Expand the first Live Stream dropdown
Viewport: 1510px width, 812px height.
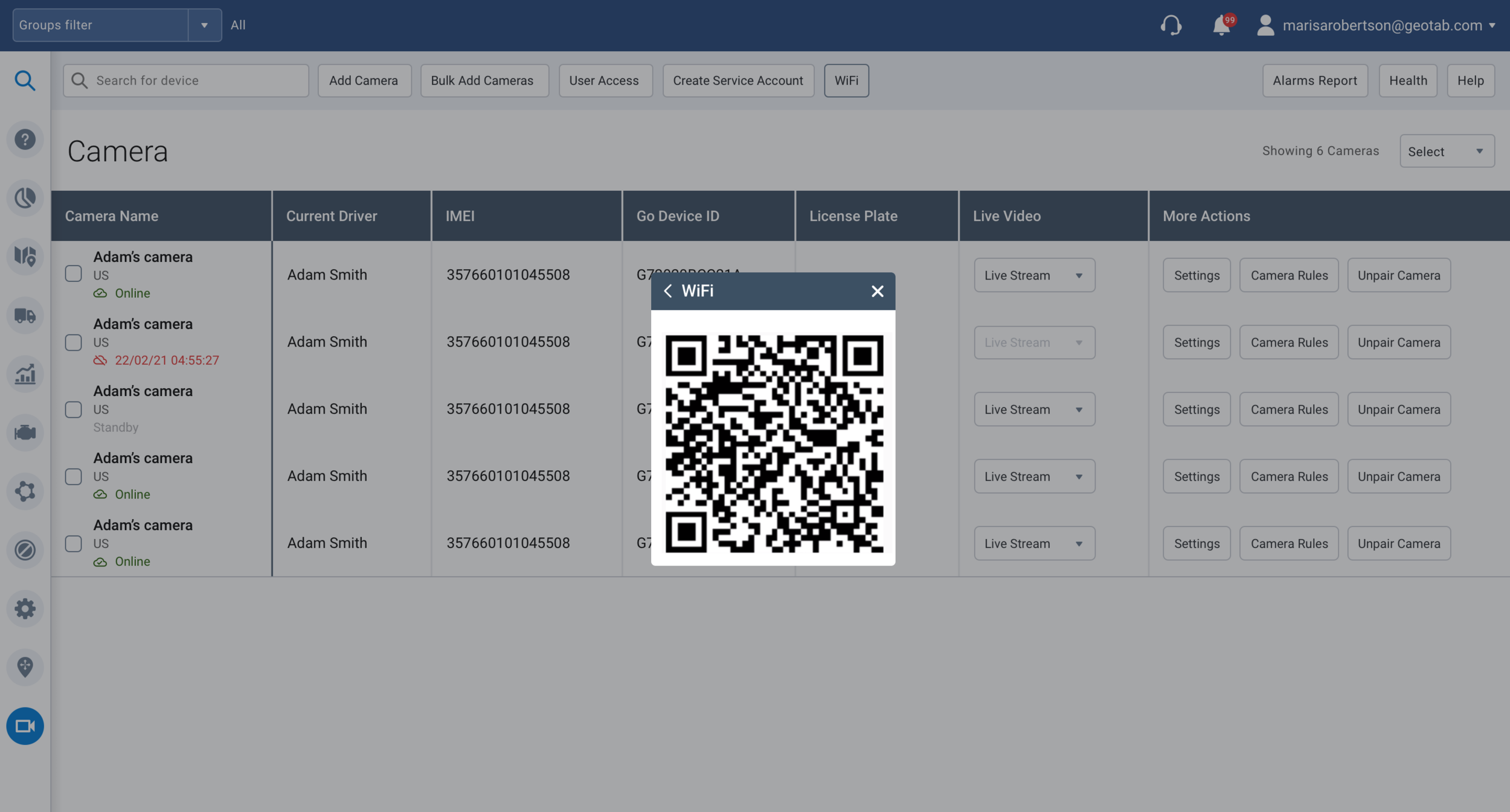1033,275
